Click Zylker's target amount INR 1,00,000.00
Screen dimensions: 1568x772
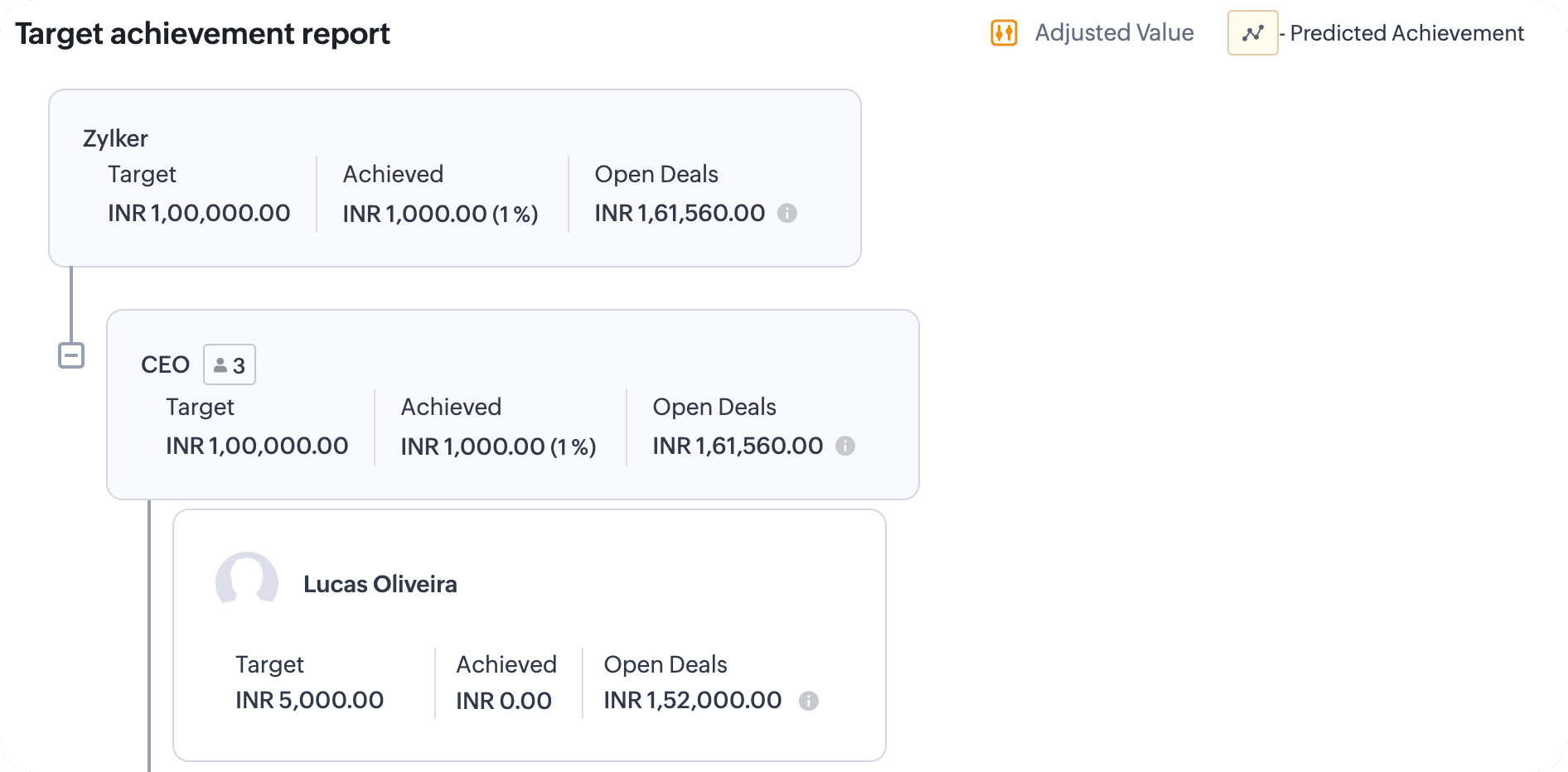tap(199, 214)
